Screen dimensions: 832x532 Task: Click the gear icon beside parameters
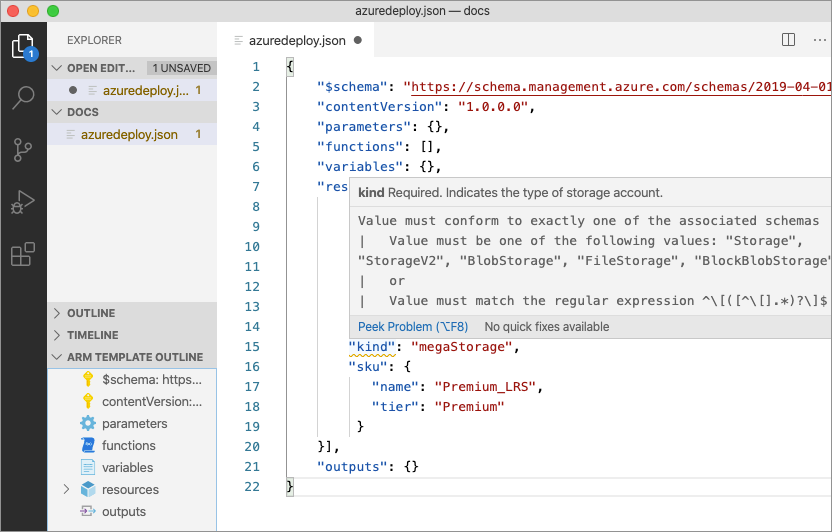(x=88, y=424)
